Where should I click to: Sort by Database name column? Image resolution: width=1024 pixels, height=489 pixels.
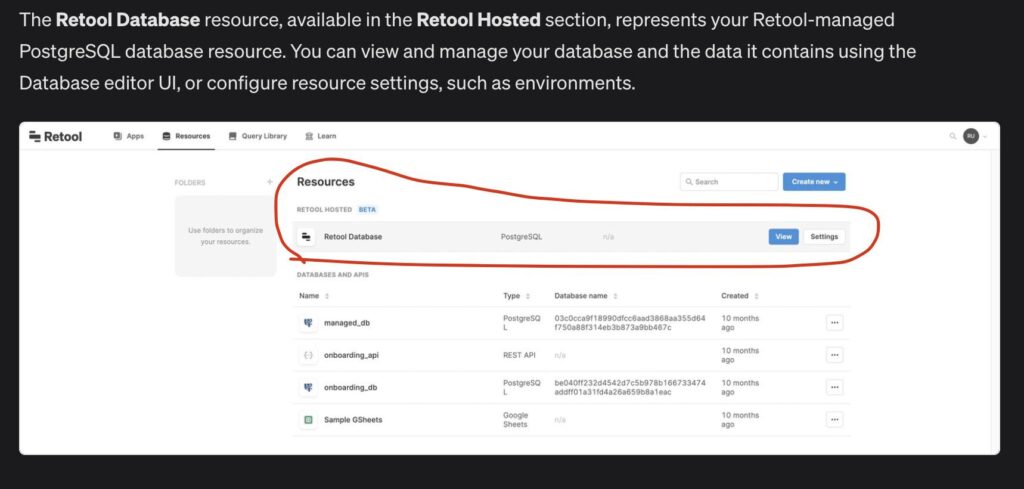coord(586,296)
